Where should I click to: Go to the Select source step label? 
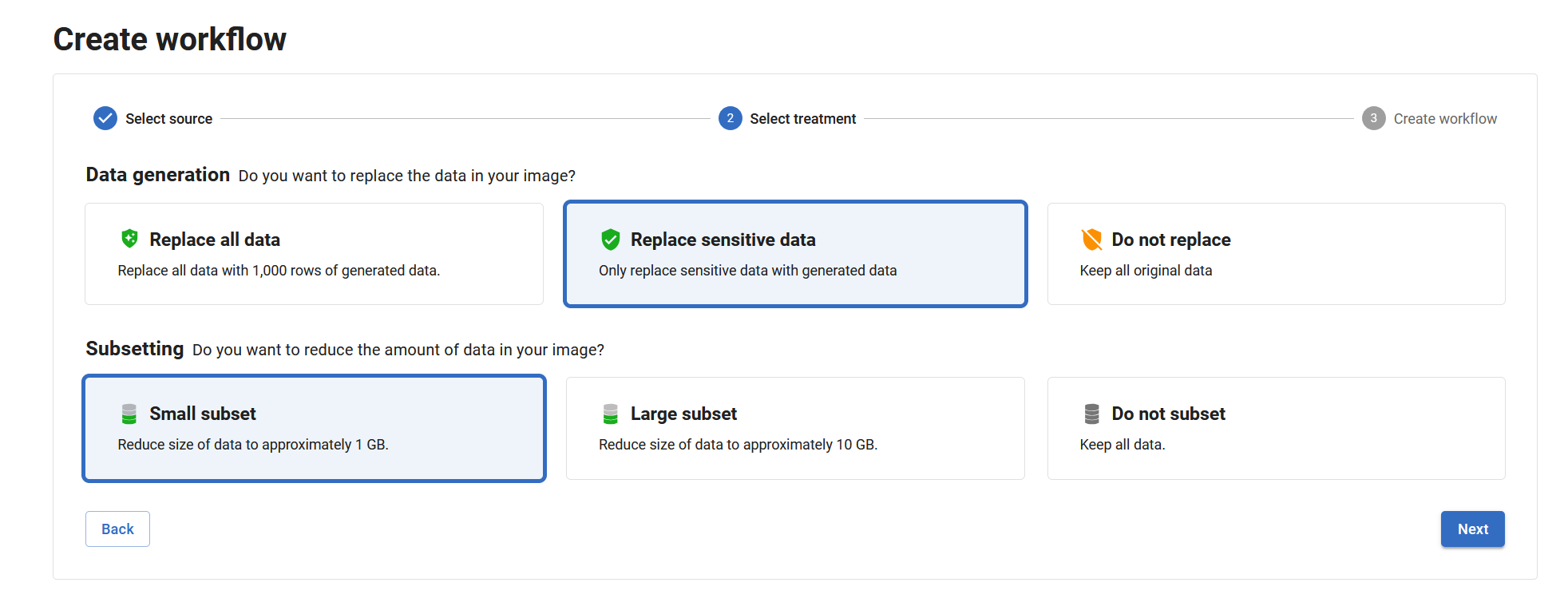click(168, 119)
